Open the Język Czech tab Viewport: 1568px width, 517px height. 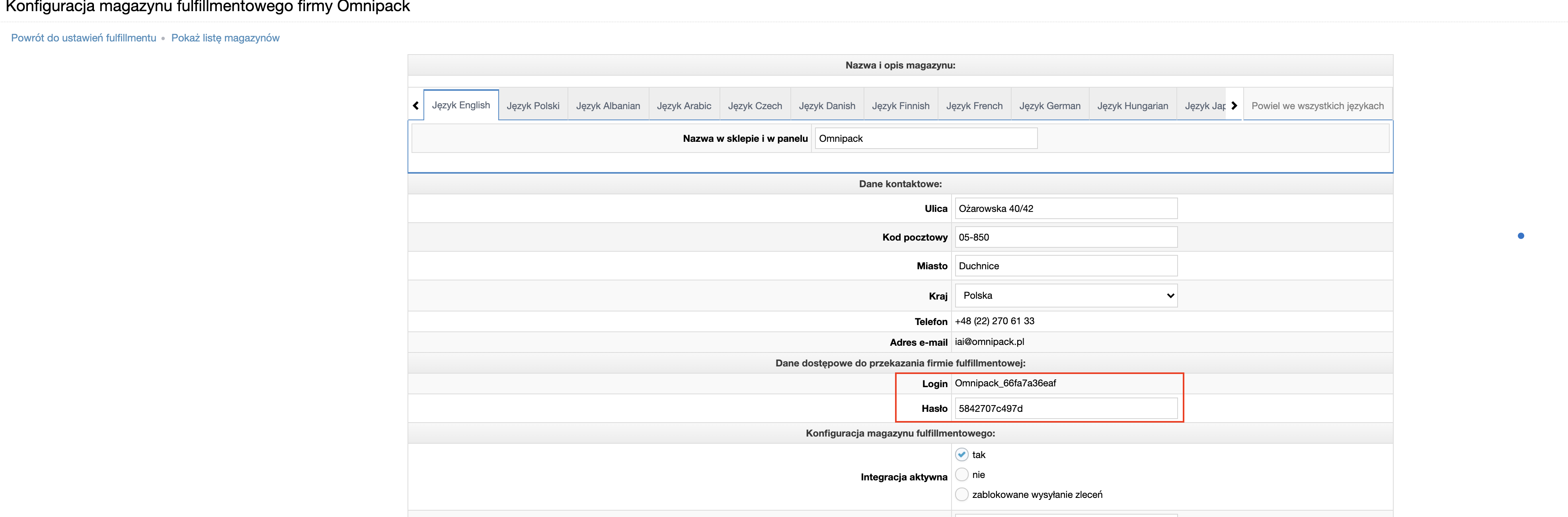pos(755,106)
